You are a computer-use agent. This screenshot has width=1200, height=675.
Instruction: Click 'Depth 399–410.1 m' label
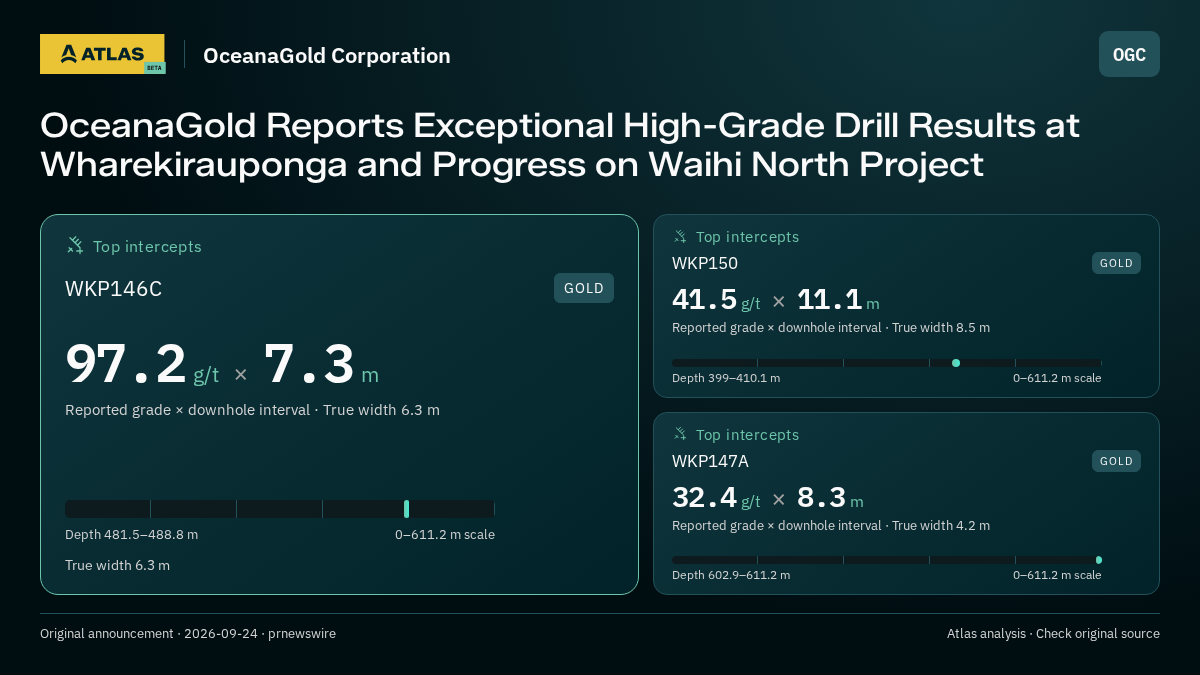pos(726,378)
